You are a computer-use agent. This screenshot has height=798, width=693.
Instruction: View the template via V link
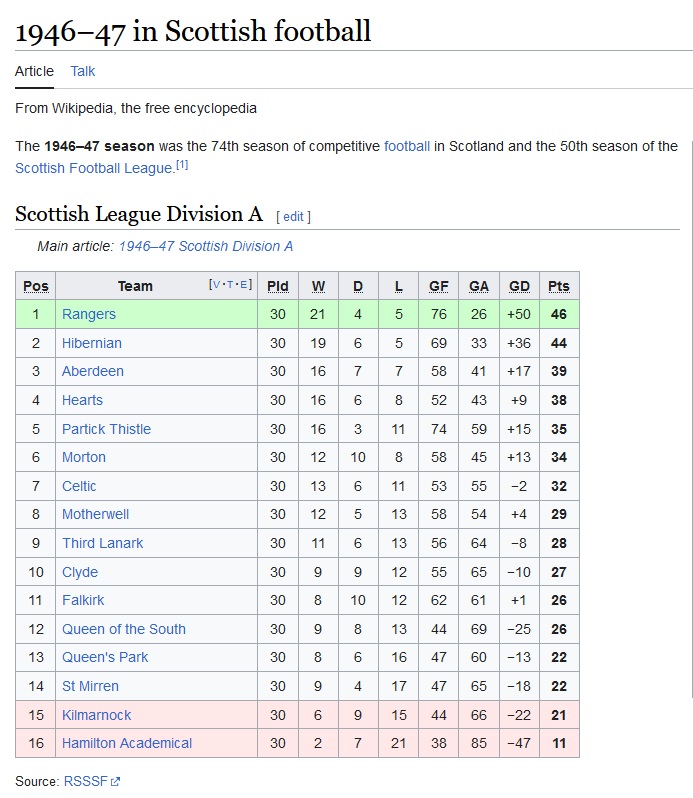(216, 284)
